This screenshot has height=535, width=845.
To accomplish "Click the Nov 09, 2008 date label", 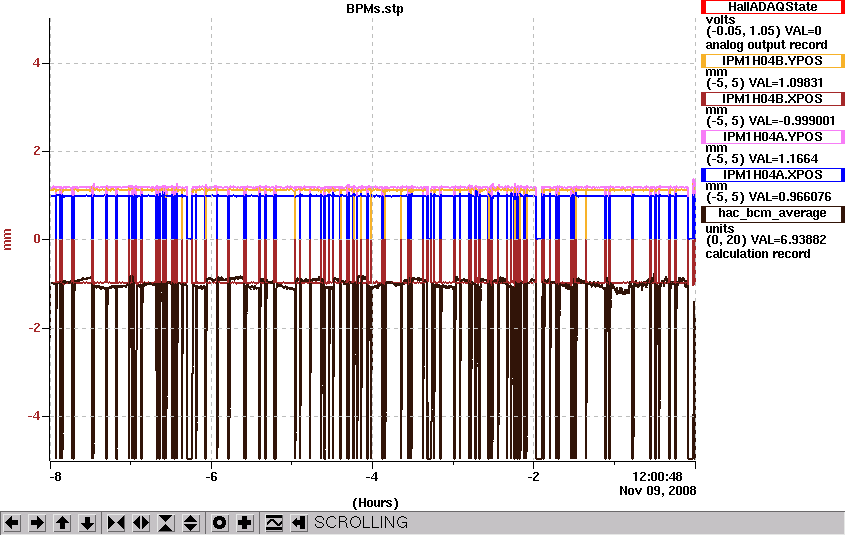I will click(x=657, y=491).
